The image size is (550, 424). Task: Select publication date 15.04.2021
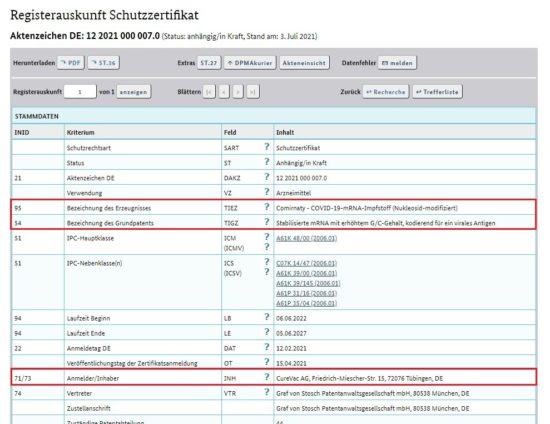(x=291, y=364)
